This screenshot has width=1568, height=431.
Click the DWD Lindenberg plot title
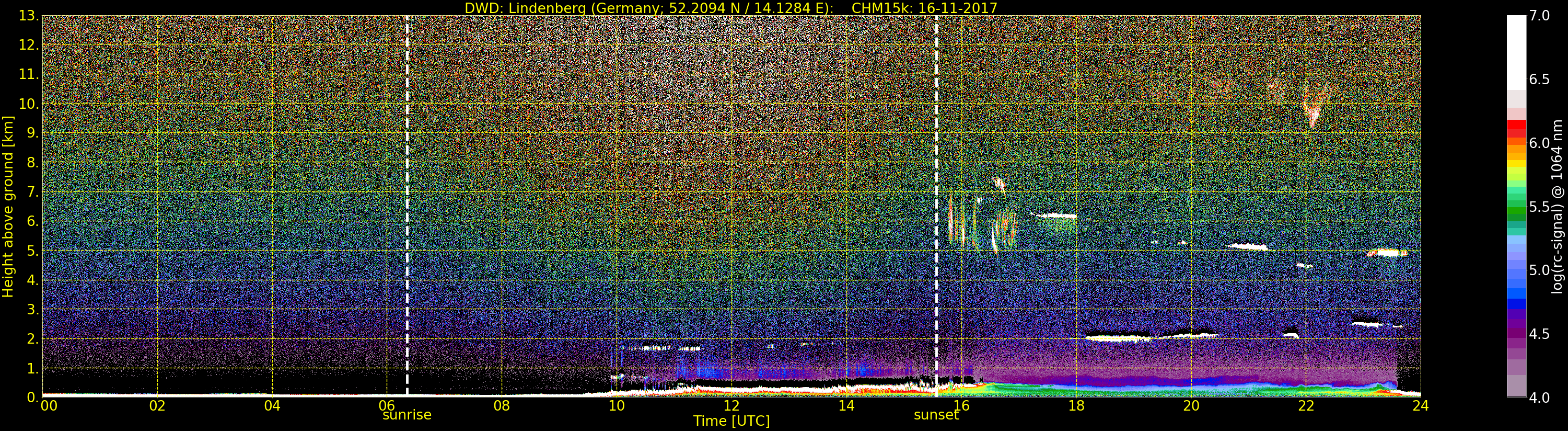pos(730,8)
